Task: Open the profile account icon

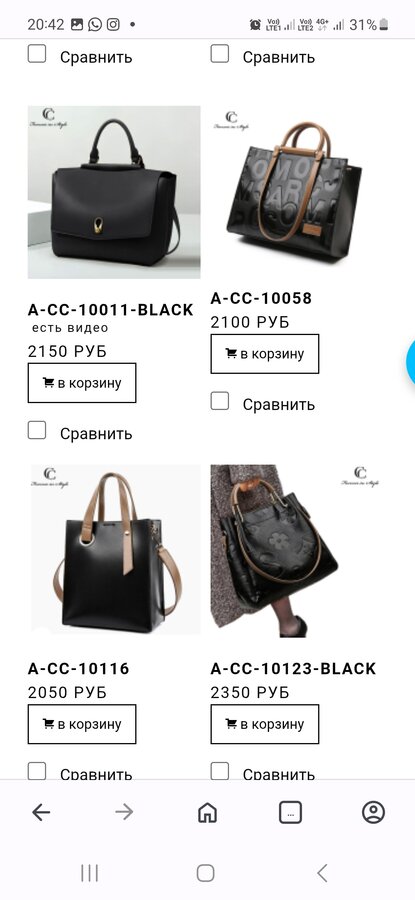Action: [x=373, y=812]
